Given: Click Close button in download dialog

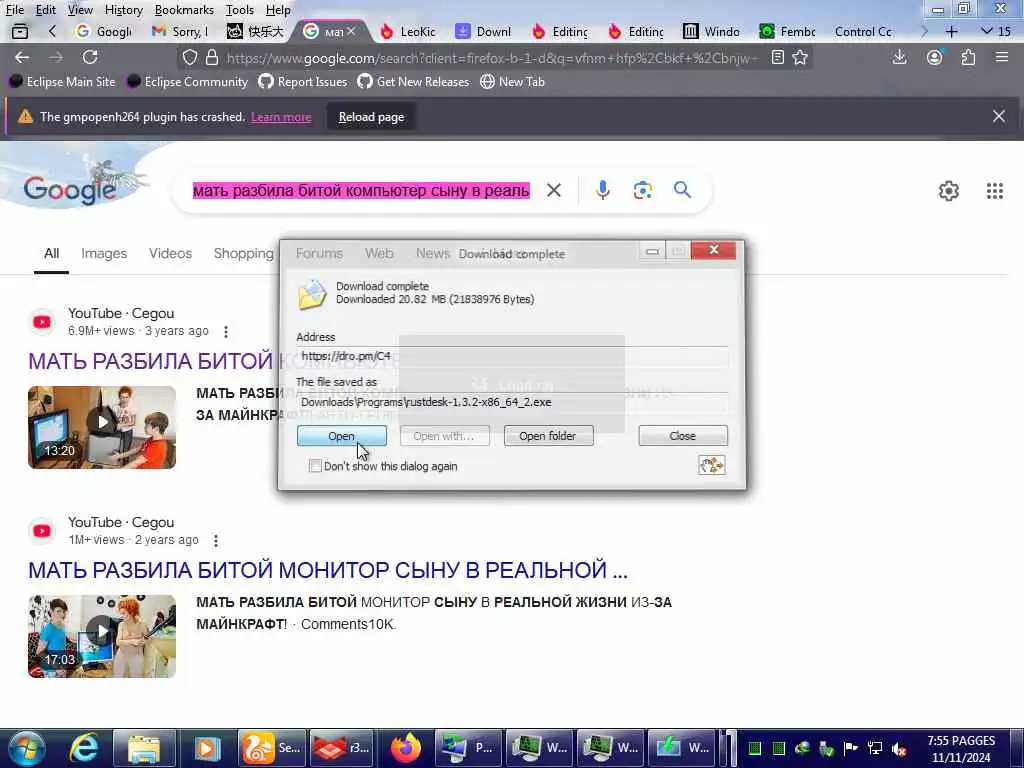Looking at the screenshot, I should coord(683,436).
